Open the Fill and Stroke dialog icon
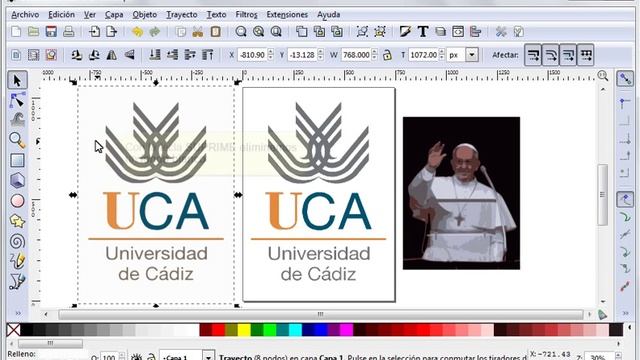 click(x=405, y=32)
